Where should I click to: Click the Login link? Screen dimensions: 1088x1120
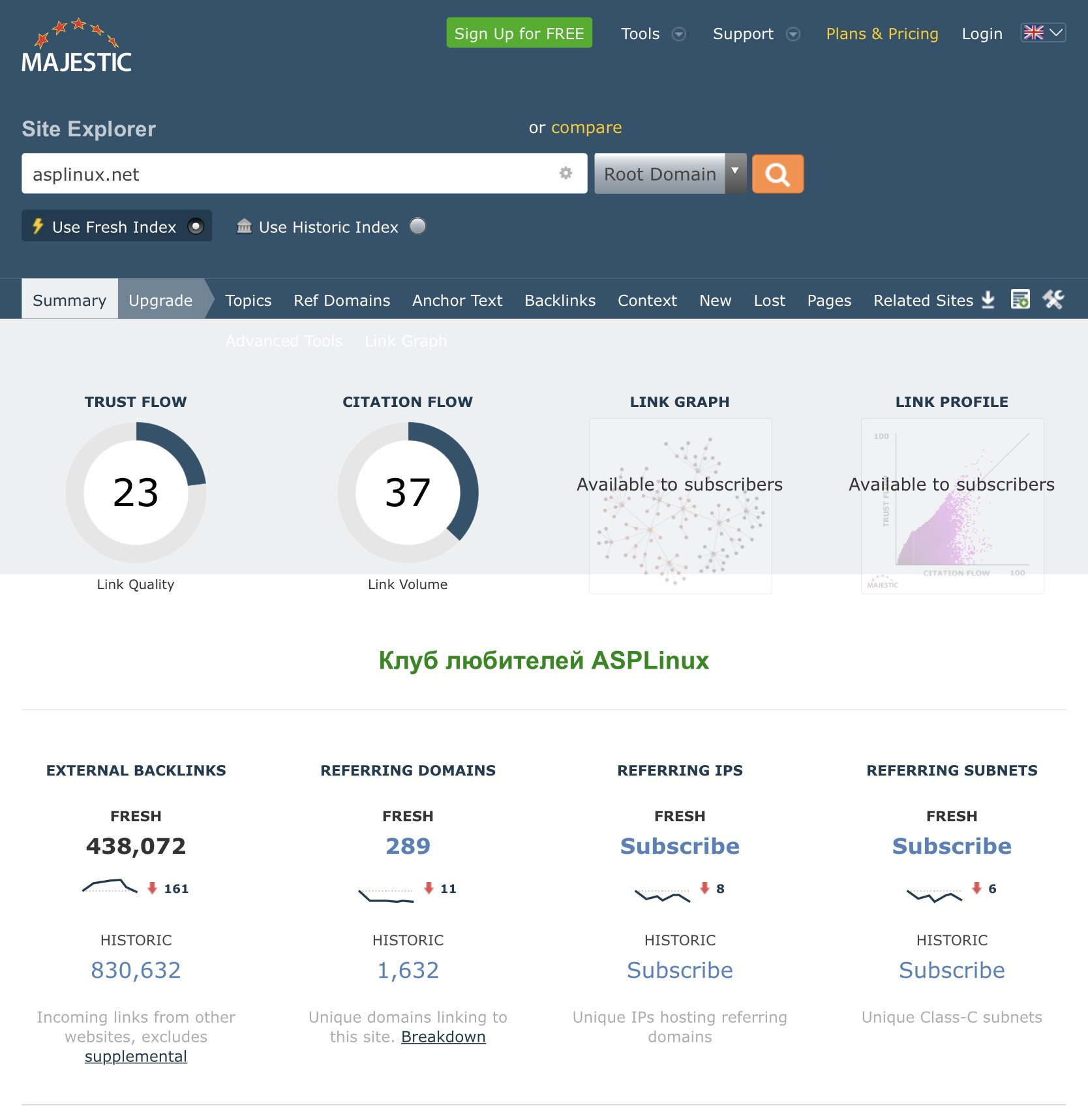(x=982, y=34)
